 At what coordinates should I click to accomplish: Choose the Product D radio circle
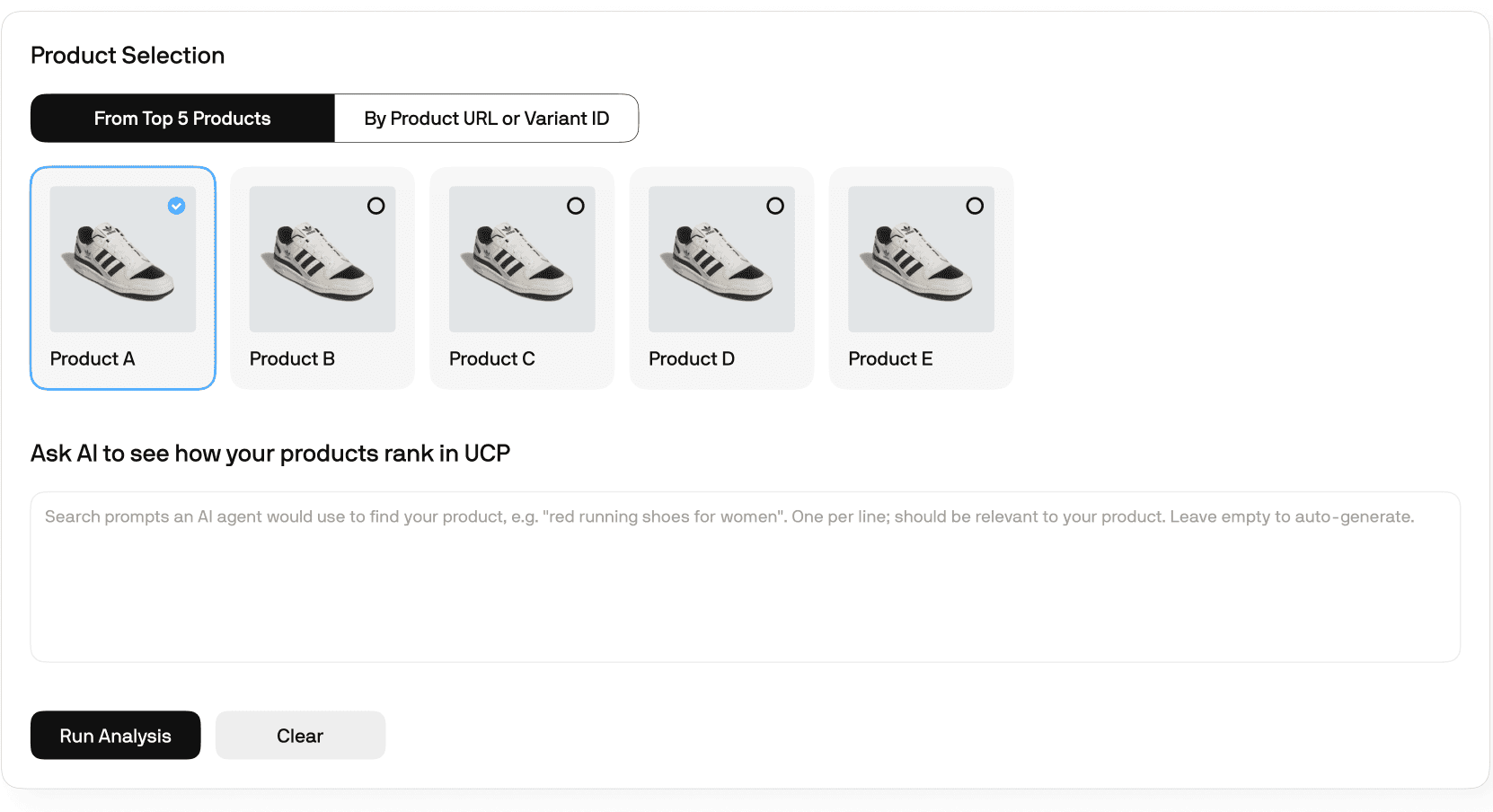[775, 206]
